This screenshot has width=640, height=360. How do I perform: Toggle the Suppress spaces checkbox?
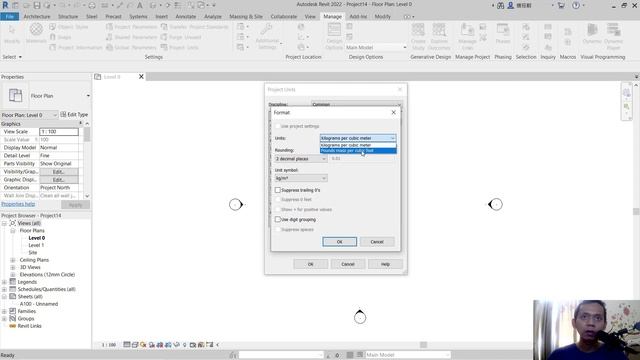(278, 230)
